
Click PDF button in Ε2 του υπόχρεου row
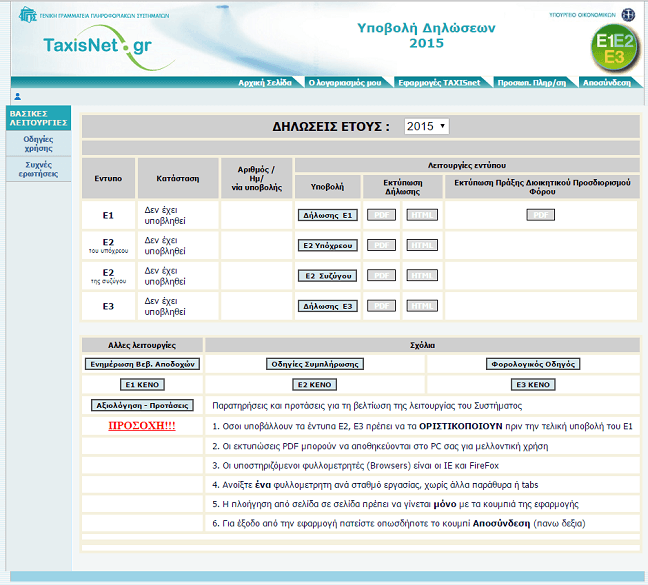click(x=381, y=245)
